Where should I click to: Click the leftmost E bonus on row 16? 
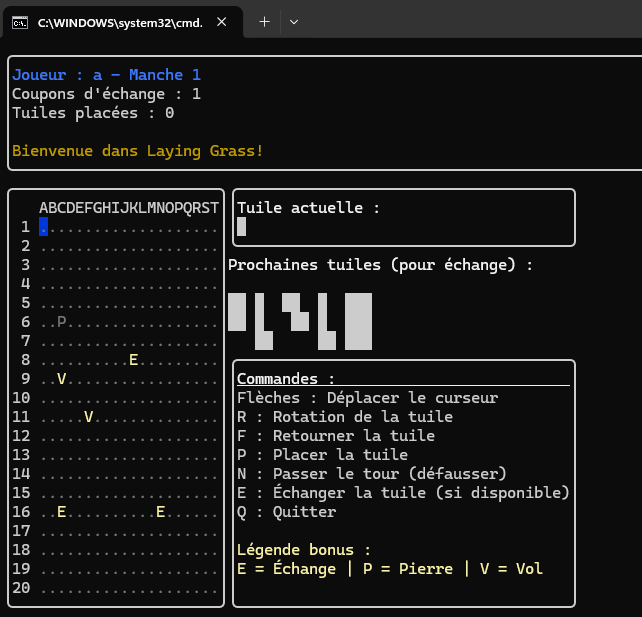pos(61,512)
